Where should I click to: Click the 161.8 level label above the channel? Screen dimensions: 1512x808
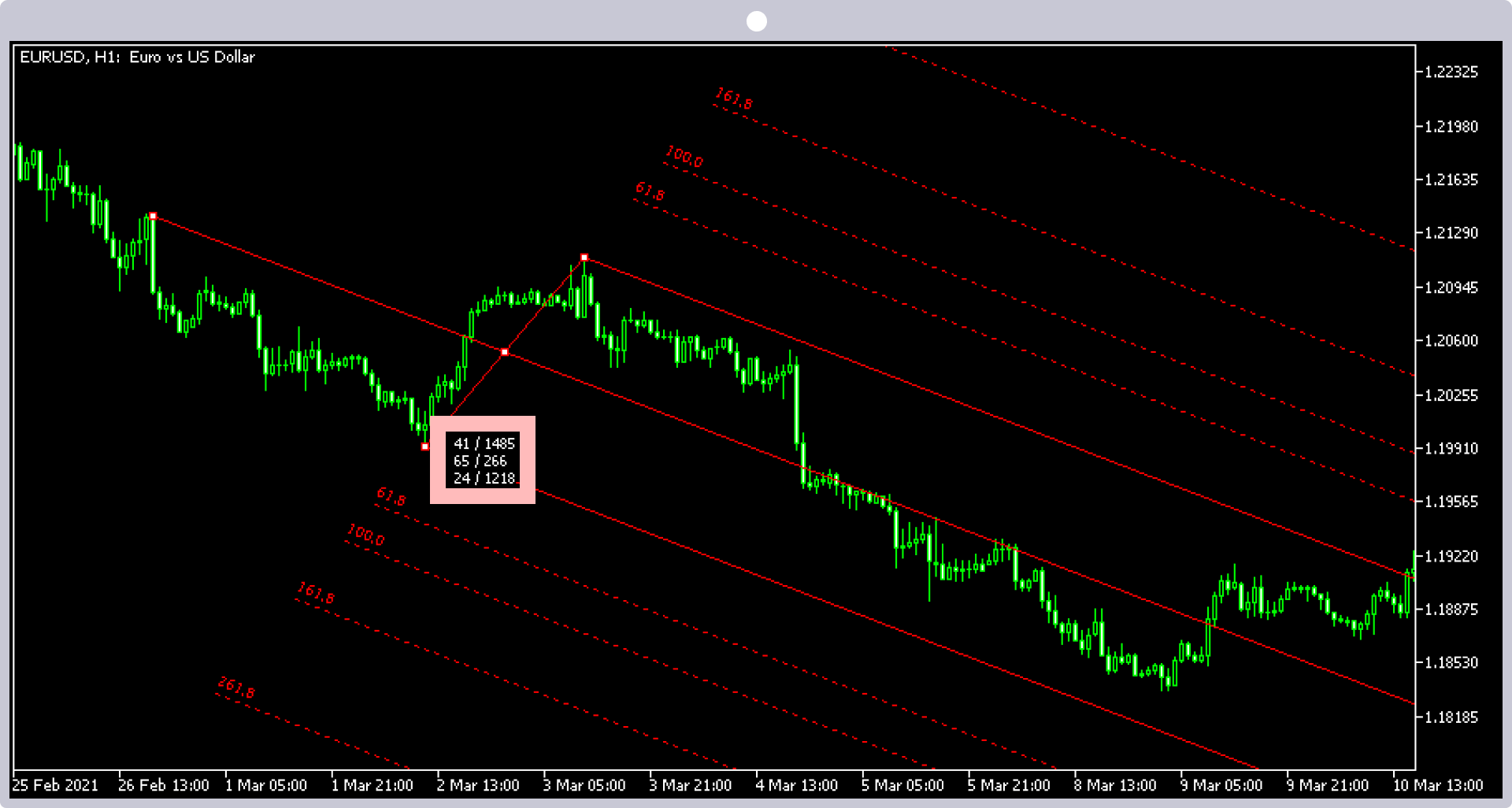click(x=734, y=98)
